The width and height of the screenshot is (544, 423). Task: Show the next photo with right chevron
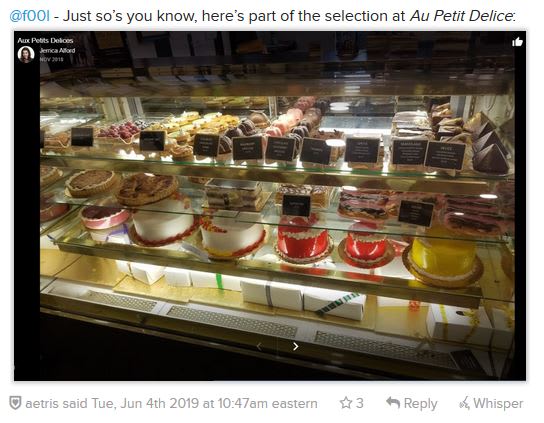295,346
